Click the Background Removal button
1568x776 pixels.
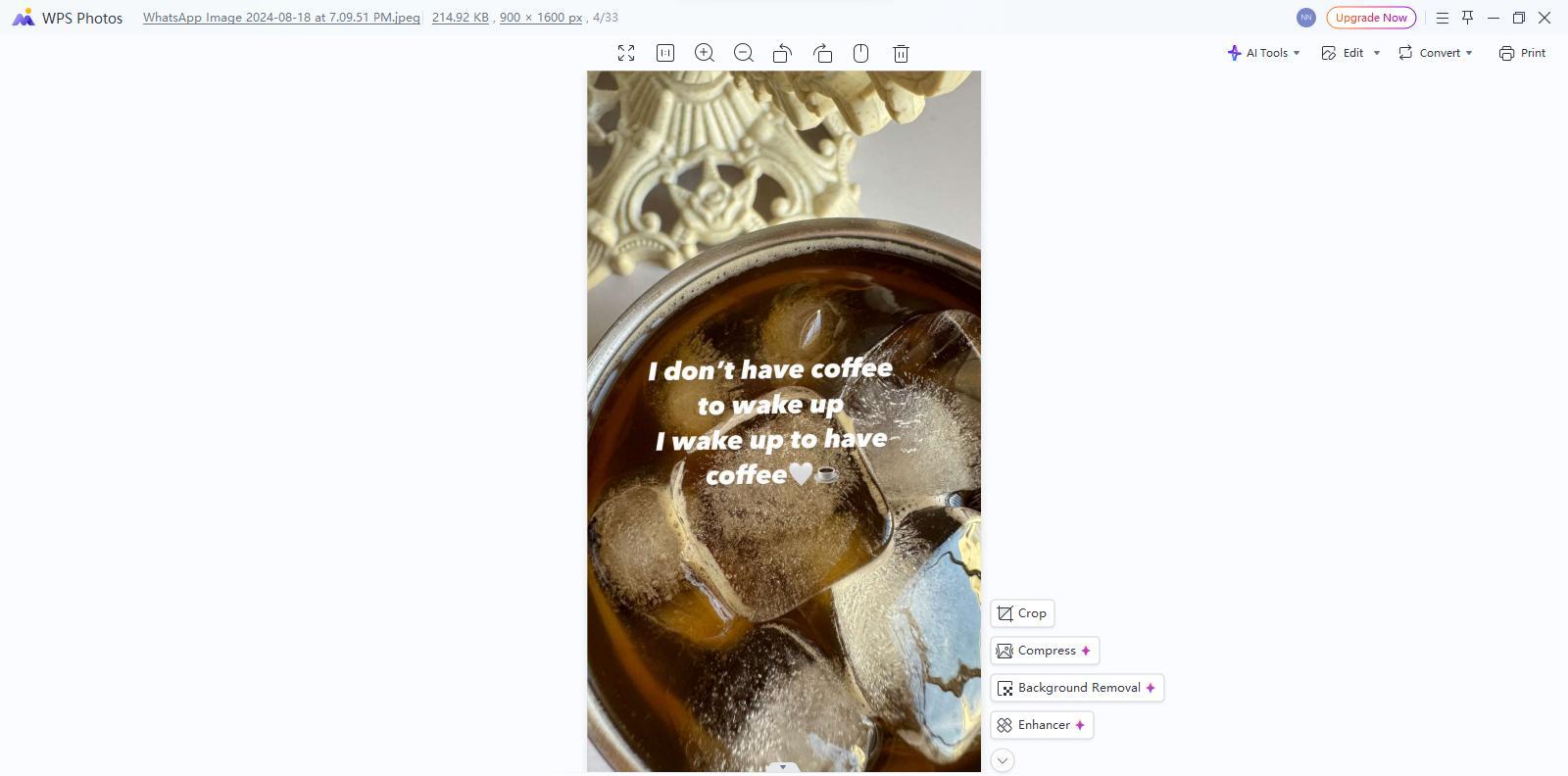click(1077, 688)
